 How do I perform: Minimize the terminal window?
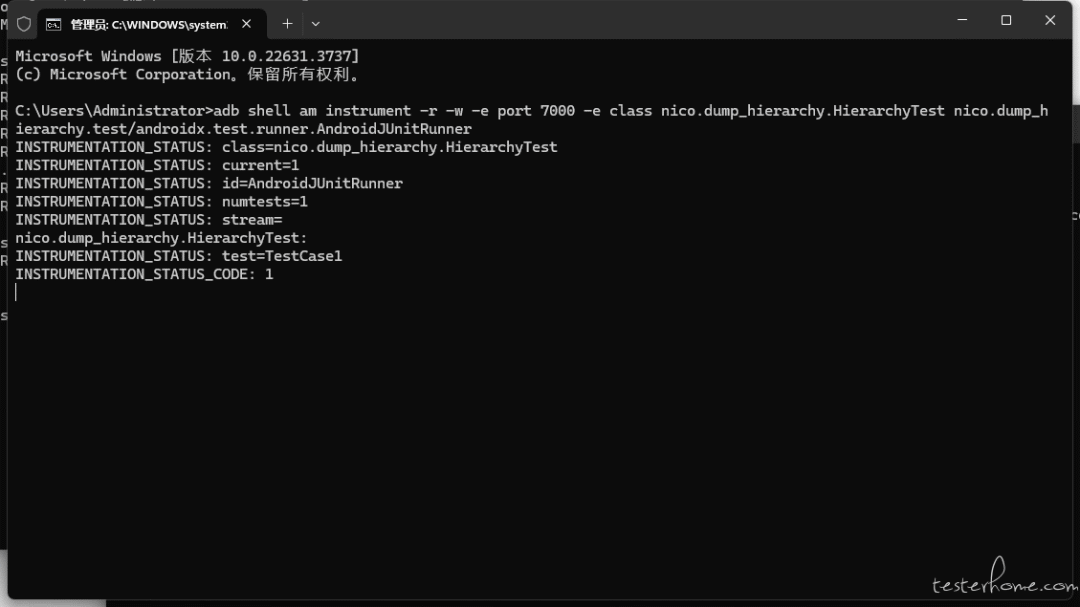[x=962, y=20]
